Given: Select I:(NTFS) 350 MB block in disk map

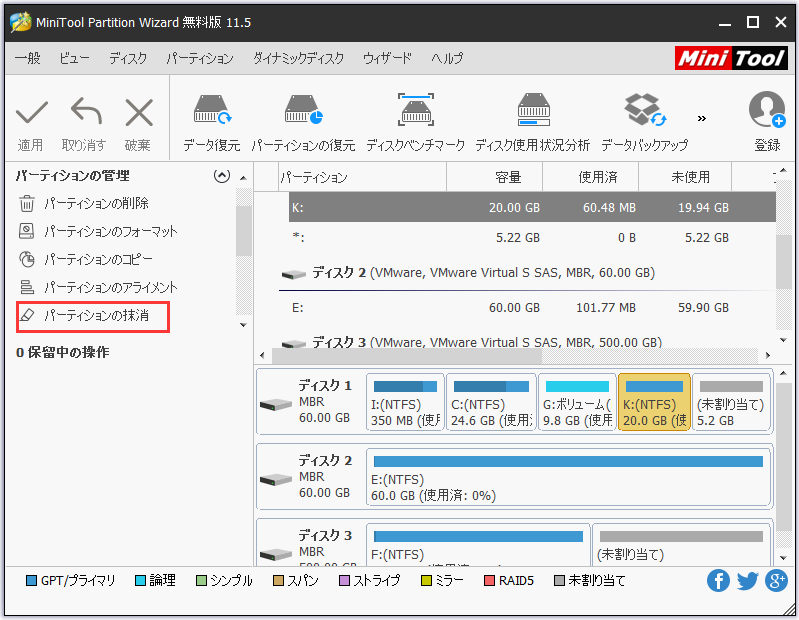Looking at the screenshot, I should pos(405,402).
